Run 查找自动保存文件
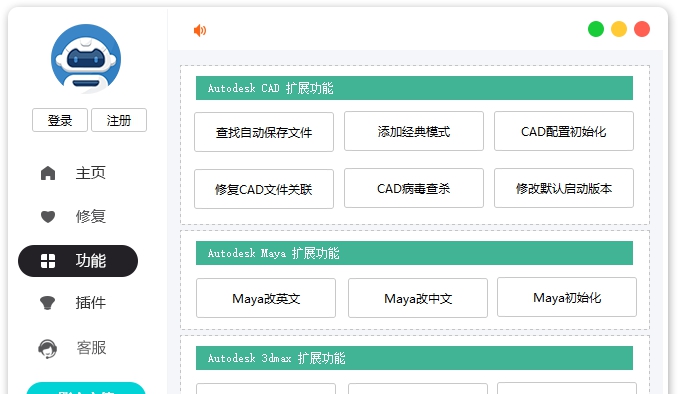Image resolution: width=678 pixels, height=394 pixels. click(x=264, y=132)
